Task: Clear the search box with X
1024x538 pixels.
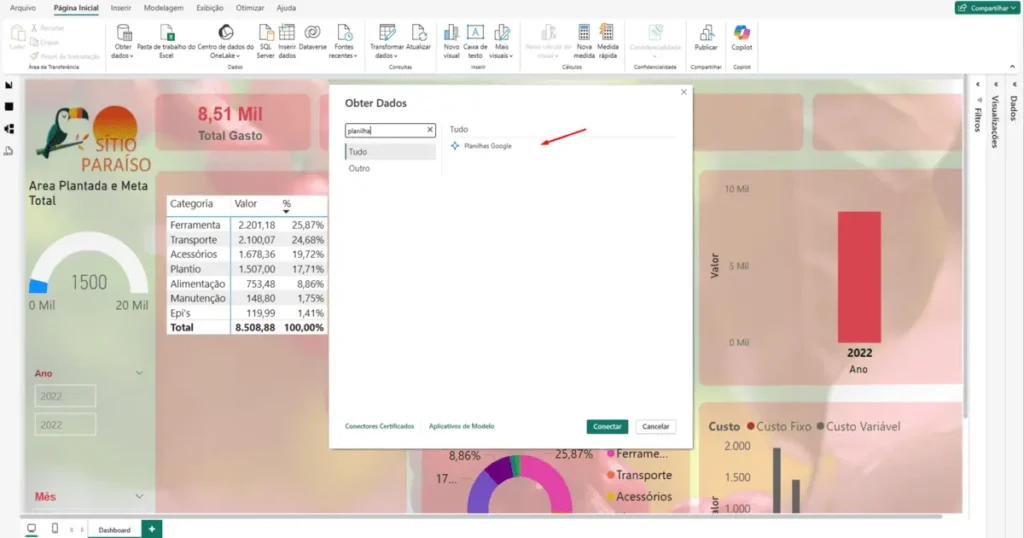Action: (430, 130)
